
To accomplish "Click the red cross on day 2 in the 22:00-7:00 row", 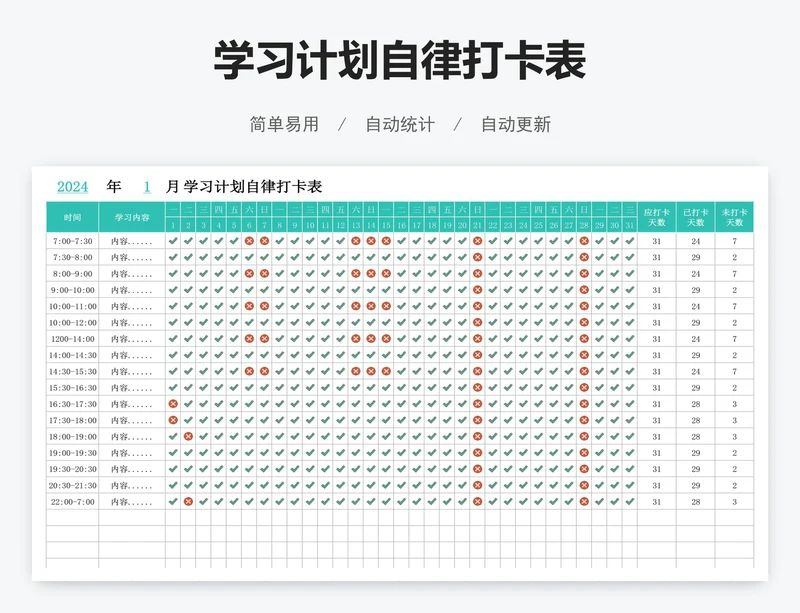I will point(188,502).
